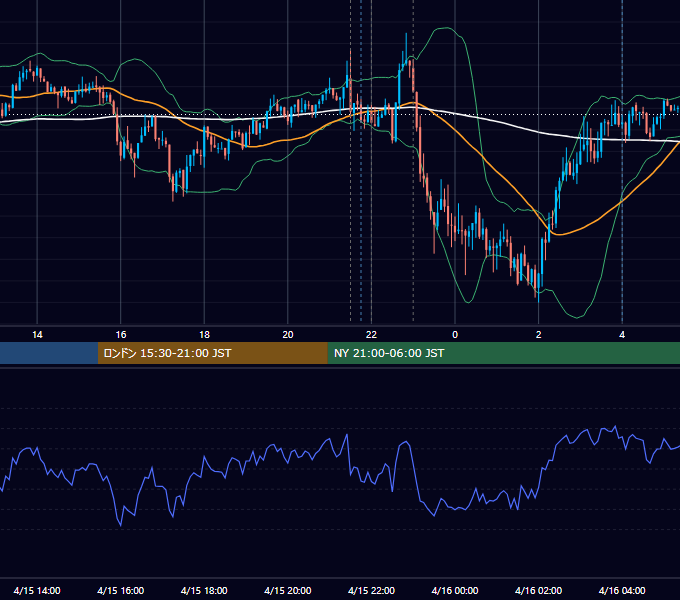Screen dimensions: 680x600
Task: Click the blue session bar before ロンドン
Action: 49,353
